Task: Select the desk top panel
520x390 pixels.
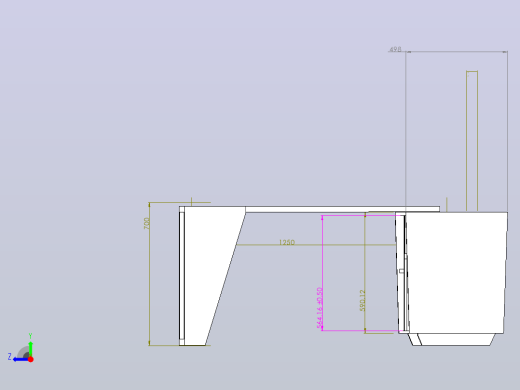Action: [342, 209]
